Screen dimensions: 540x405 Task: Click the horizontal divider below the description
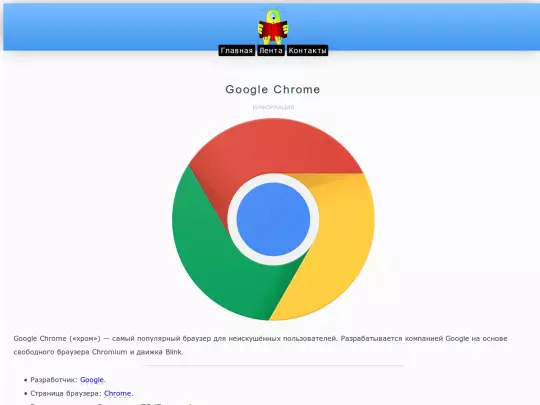(273, 365)
